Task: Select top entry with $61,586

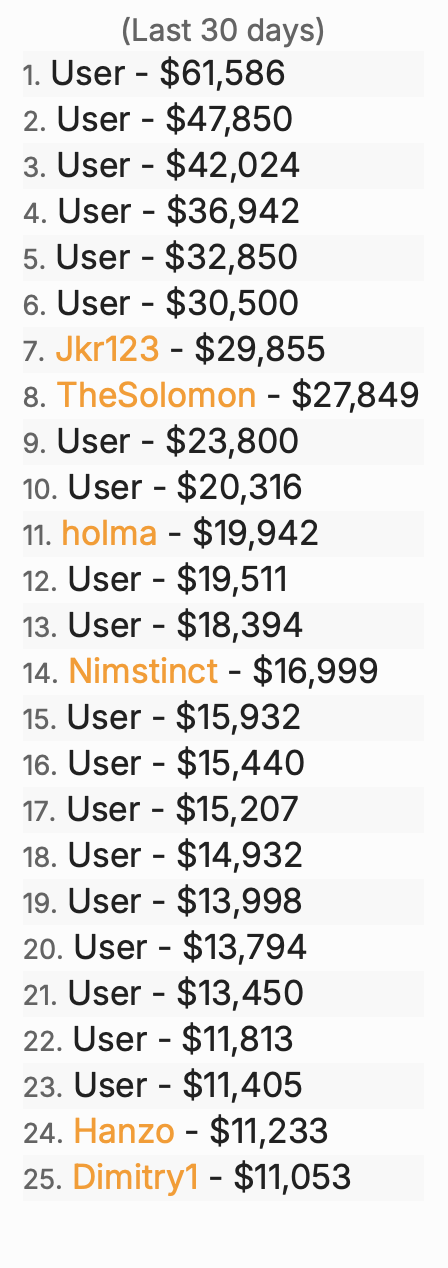Action: (x=224, y=73)
